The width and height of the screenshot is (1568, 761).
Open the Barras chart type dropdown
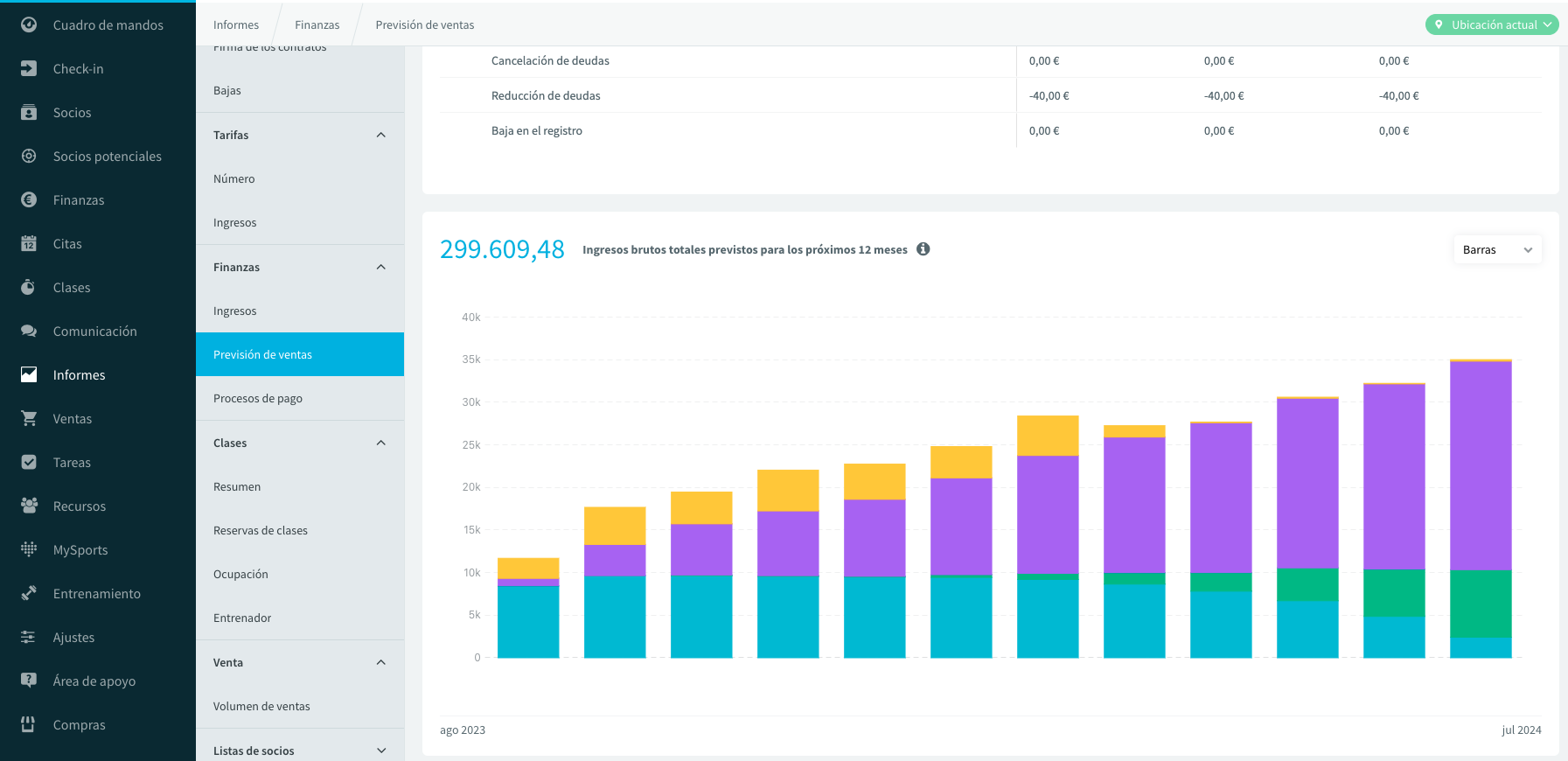click(x=1497, y=249)
